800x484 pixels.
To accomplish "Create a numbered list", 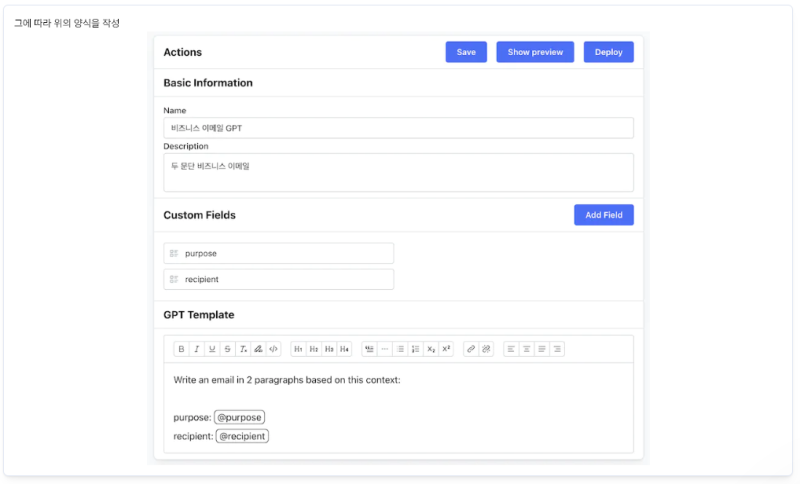I will tap(415, 349).
